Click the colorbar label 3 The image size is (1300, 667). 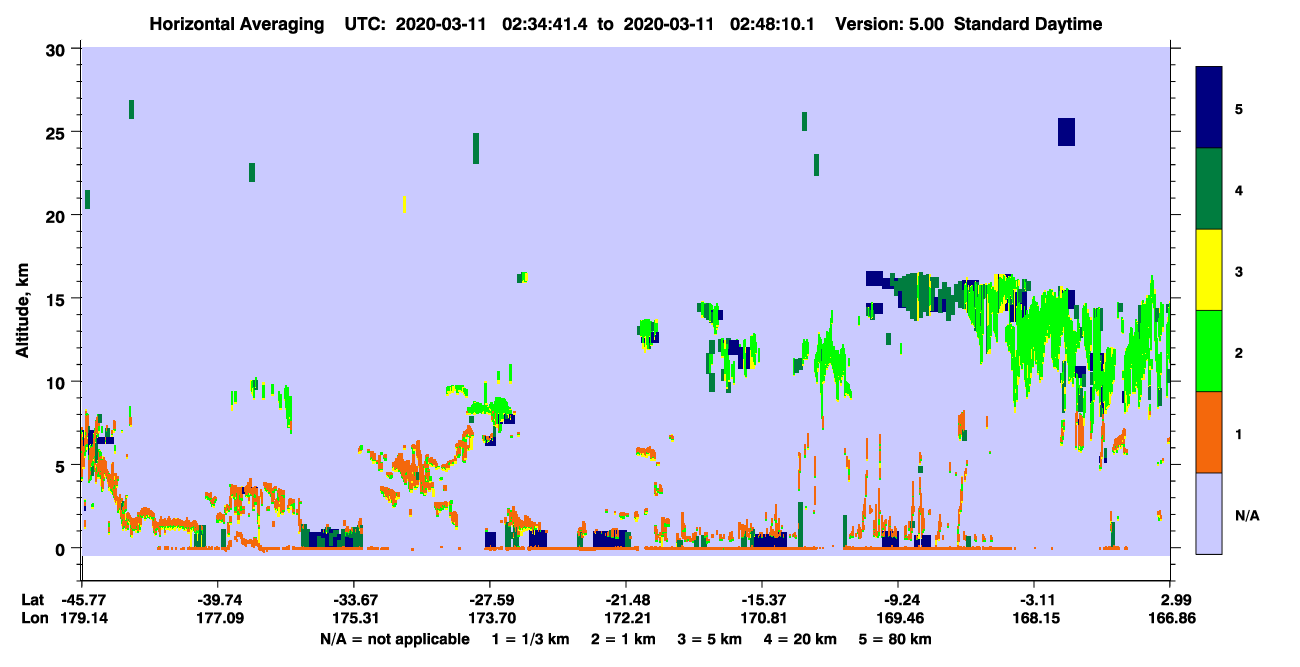point(1238,271)
